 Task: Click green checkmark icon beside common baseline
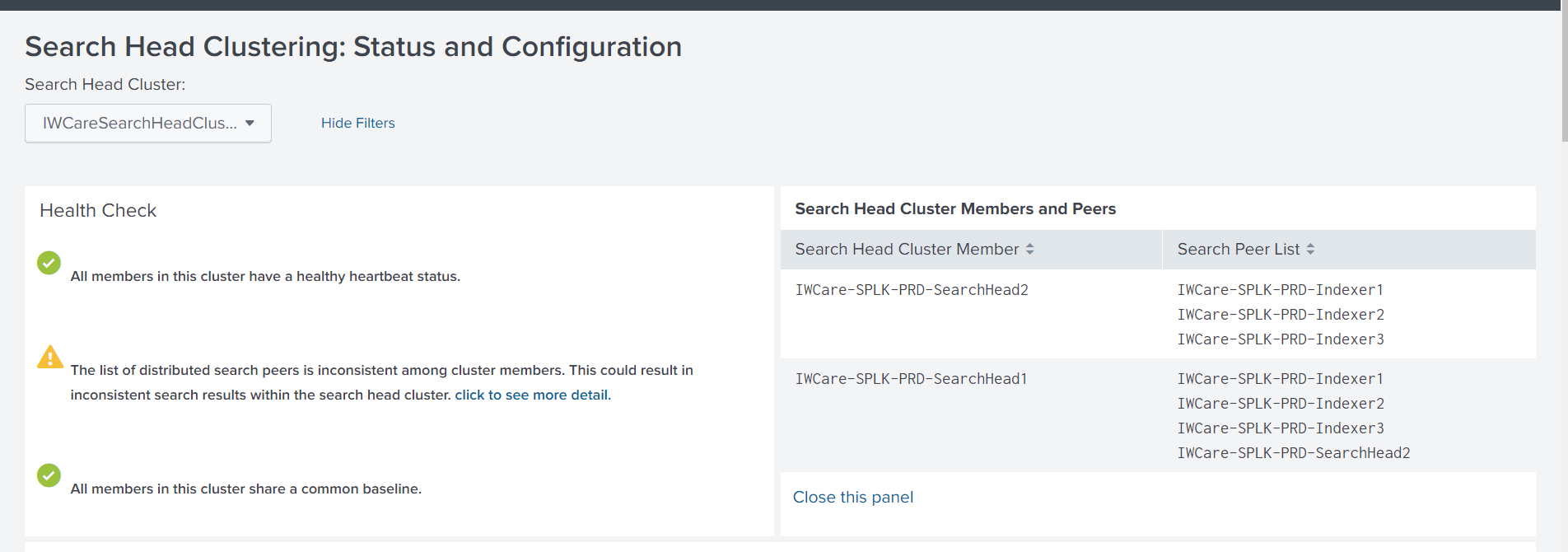[49, 475]
